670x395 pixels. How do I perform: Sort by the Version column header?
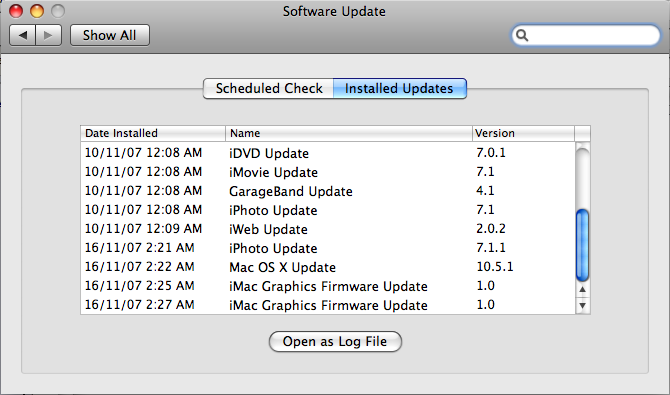(x=523, y=133)
